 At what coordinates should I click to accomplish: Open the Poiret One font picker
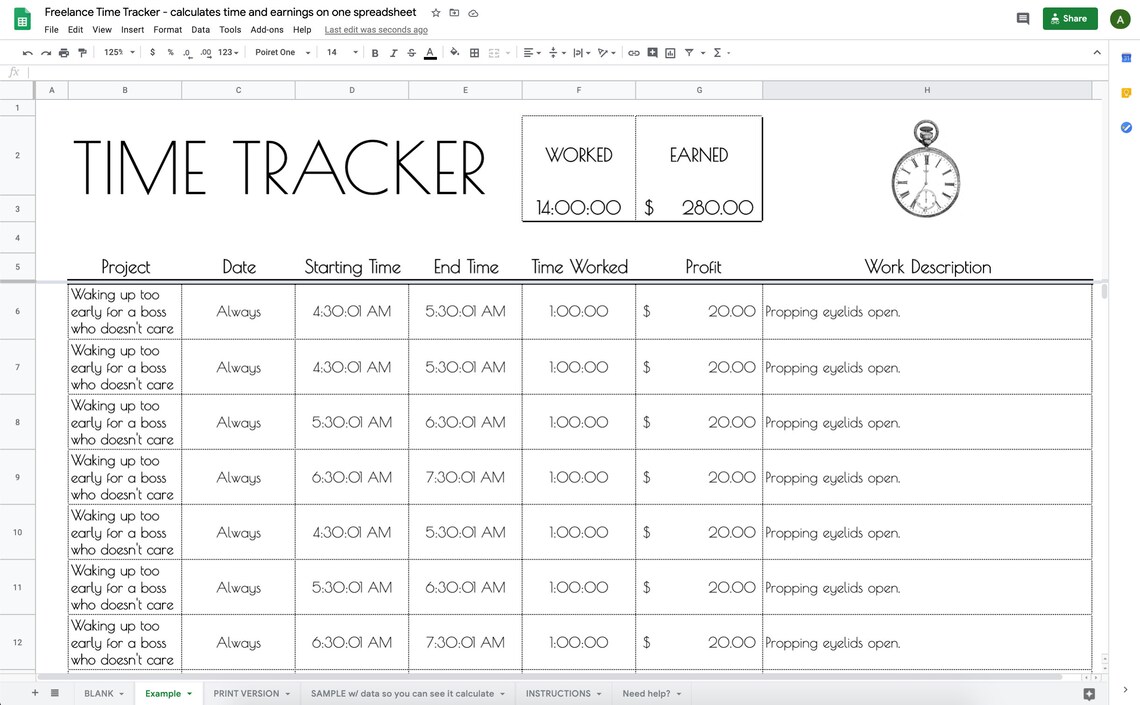pos(276,52)
